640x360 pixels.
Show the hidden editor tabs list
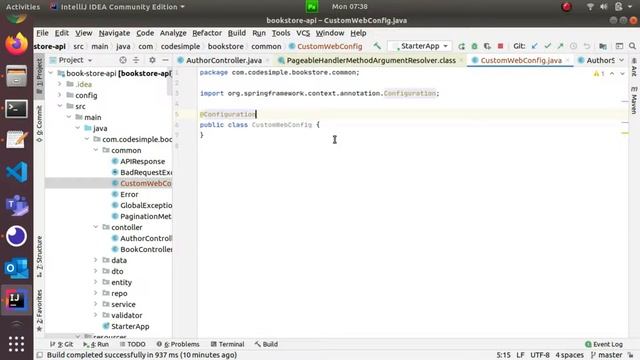point(621,60)
